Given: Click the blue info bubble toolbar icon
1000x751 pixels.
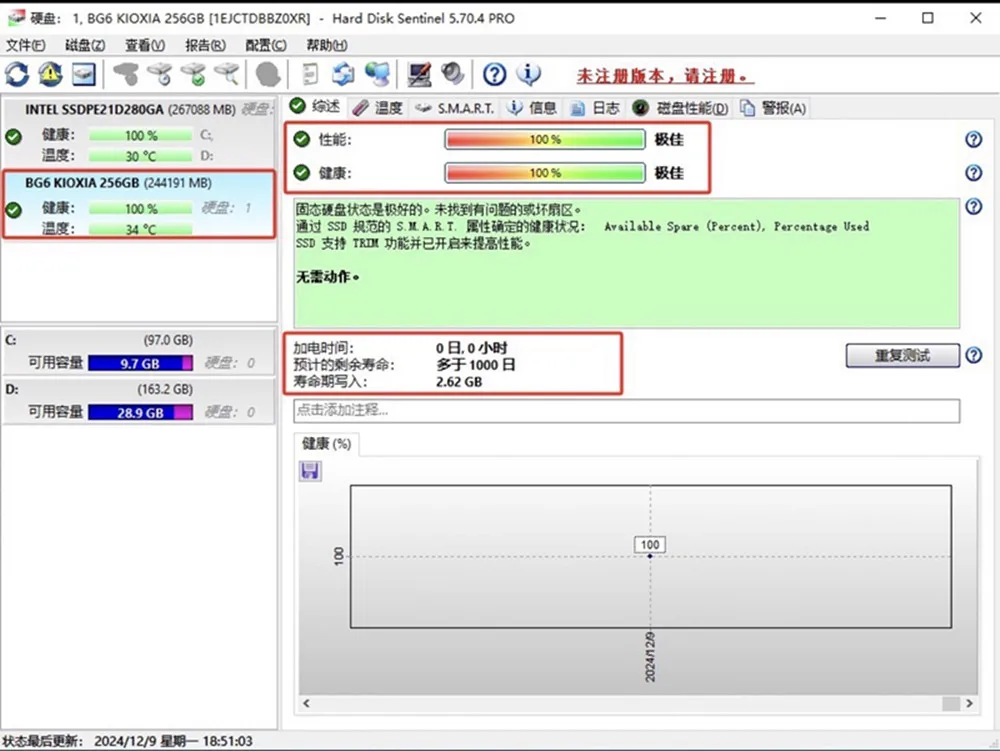Looking at the screenshot, I should (x=529, y=75).
